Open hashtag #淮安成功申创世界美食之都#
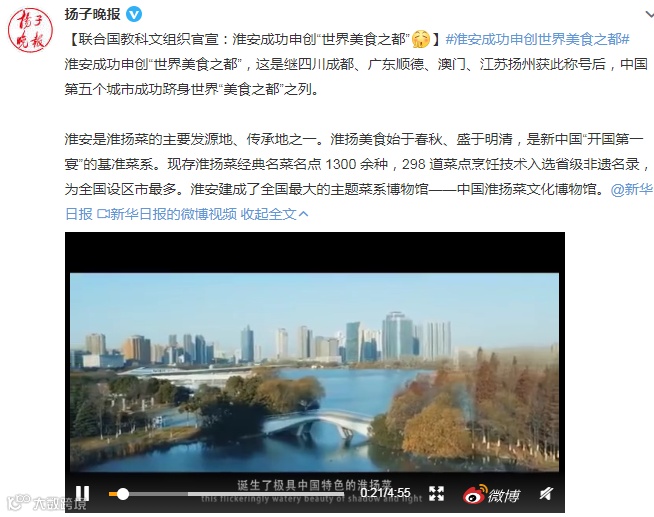The image size is (654, 517). click(x=538, y=39)
